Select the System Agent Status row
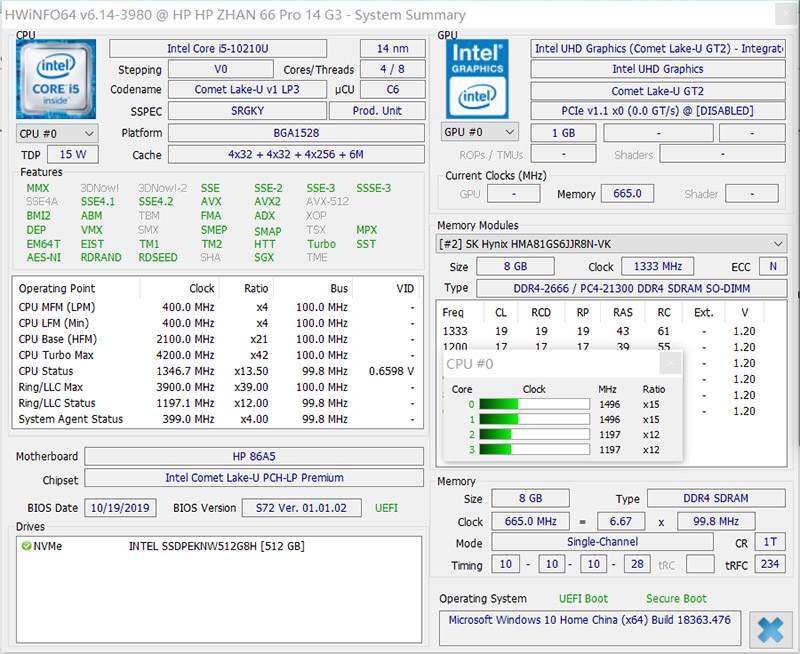Image resolution: width=800 pixels, height=654 pixels. pyautogui.click(x=217, y=419)
